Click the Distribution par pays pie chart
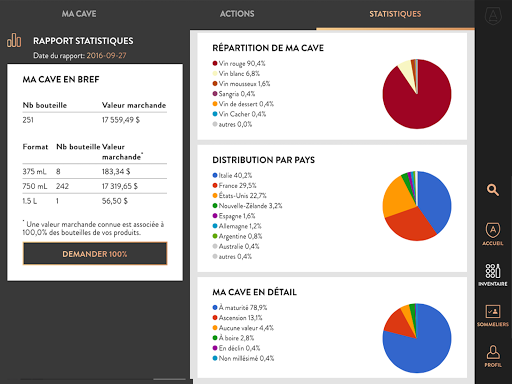This screenshot has width=512, height=384. [x=417, y=206]
